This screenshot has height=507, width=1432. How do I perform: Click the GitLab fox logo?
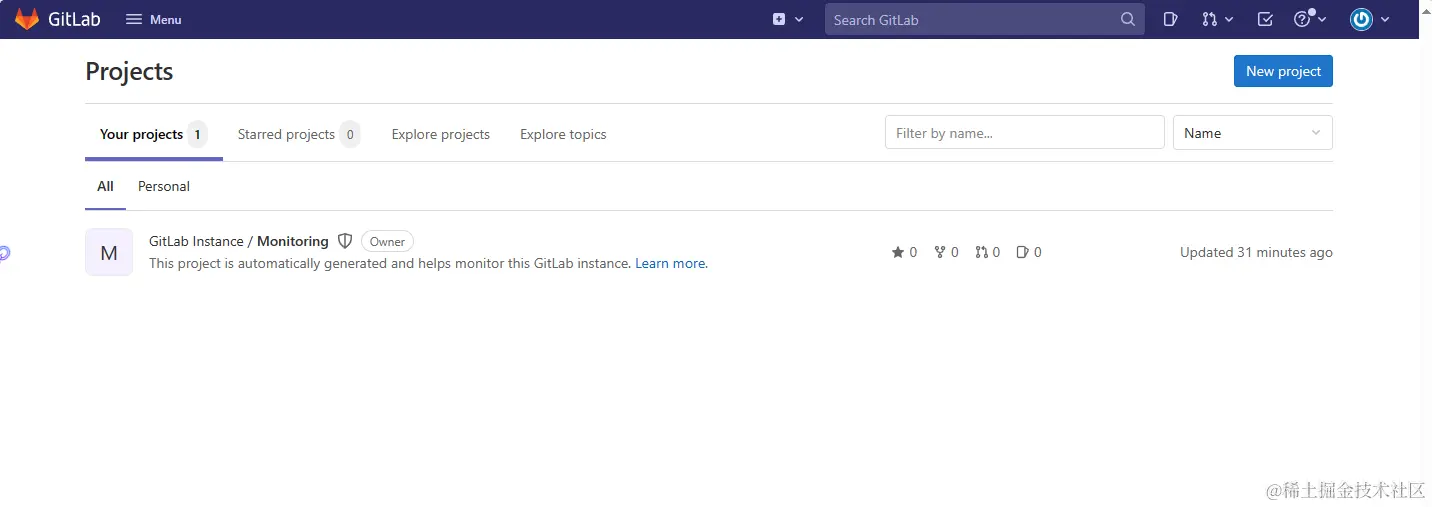coord(27,19)
